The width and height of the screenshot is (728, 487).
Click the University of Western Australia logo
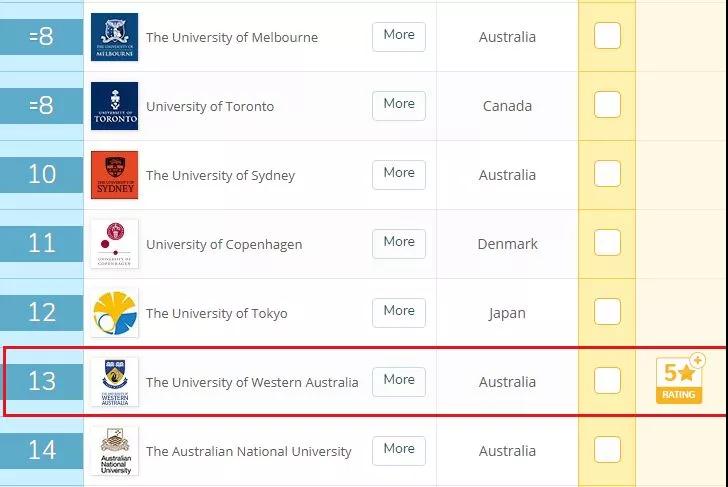(114, 382)
